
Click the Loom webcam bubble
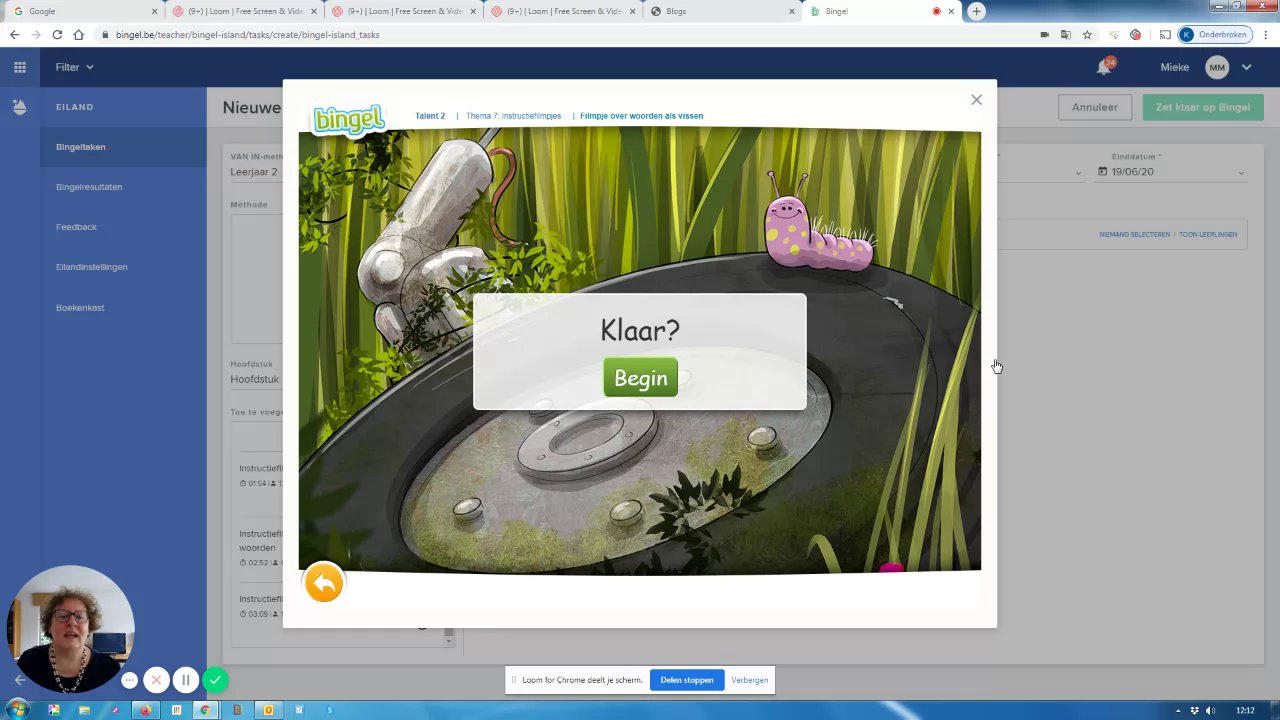coord(70,629)
